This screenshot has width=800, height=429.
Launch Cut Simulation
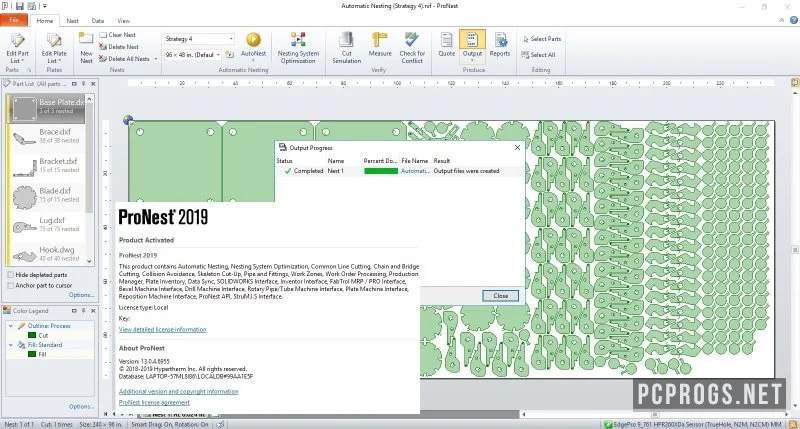point(346,48)
